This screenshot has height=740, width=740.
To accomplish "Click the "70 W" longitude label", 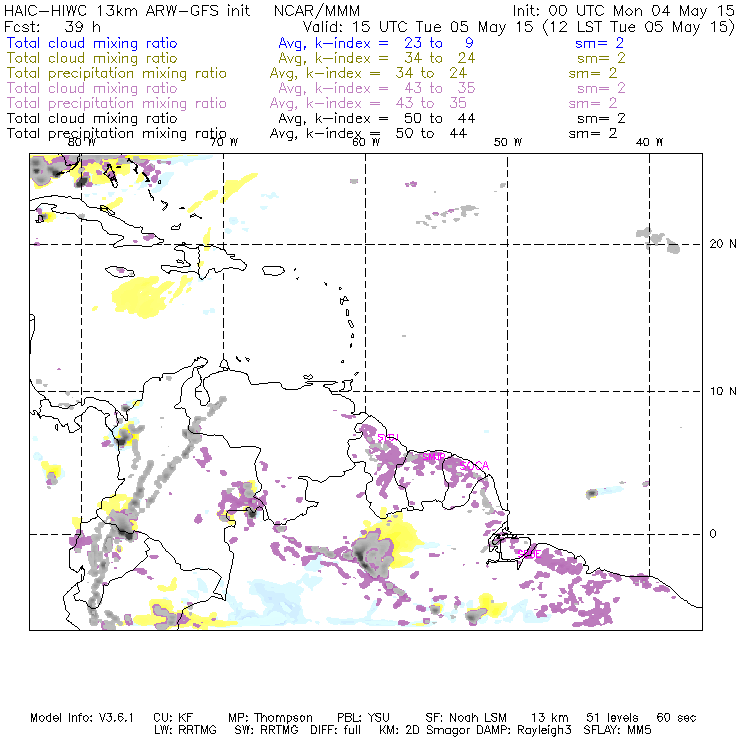I will [224, 142].
